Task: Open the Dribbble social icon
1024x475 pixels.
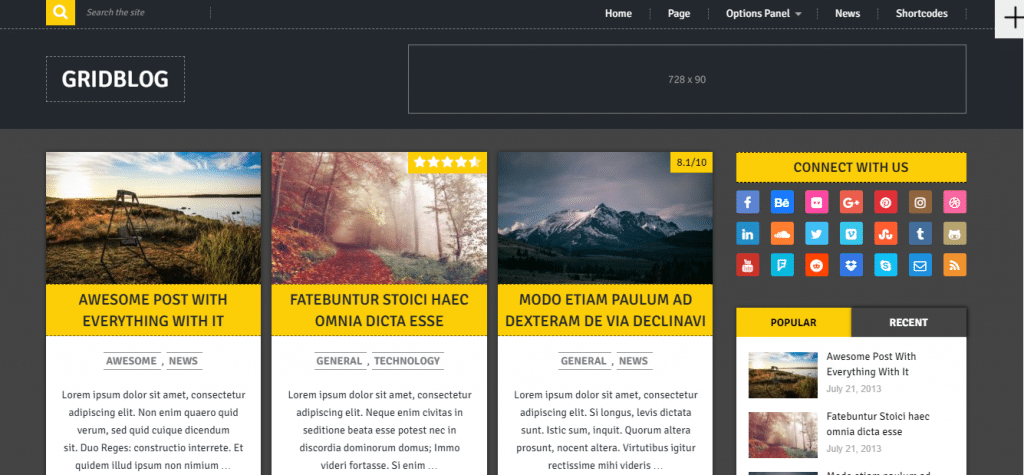Action: click(955, 203)
